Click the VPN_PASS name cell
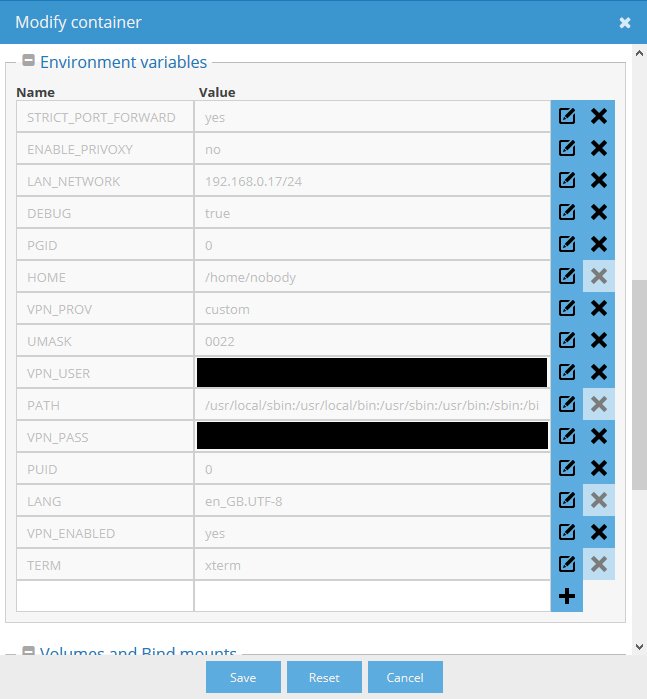 (x=105, y=436)
